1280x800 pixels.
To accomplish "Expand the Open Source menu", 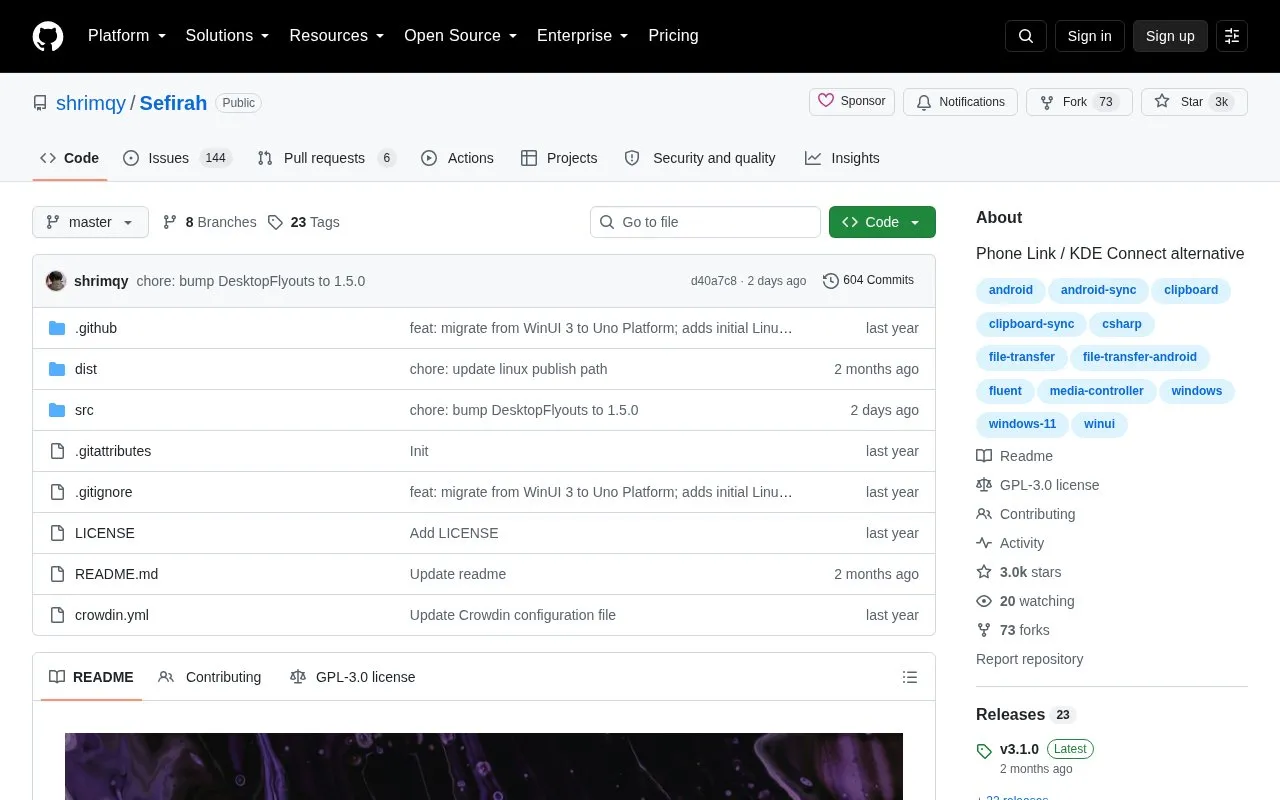I will point(461,36).
